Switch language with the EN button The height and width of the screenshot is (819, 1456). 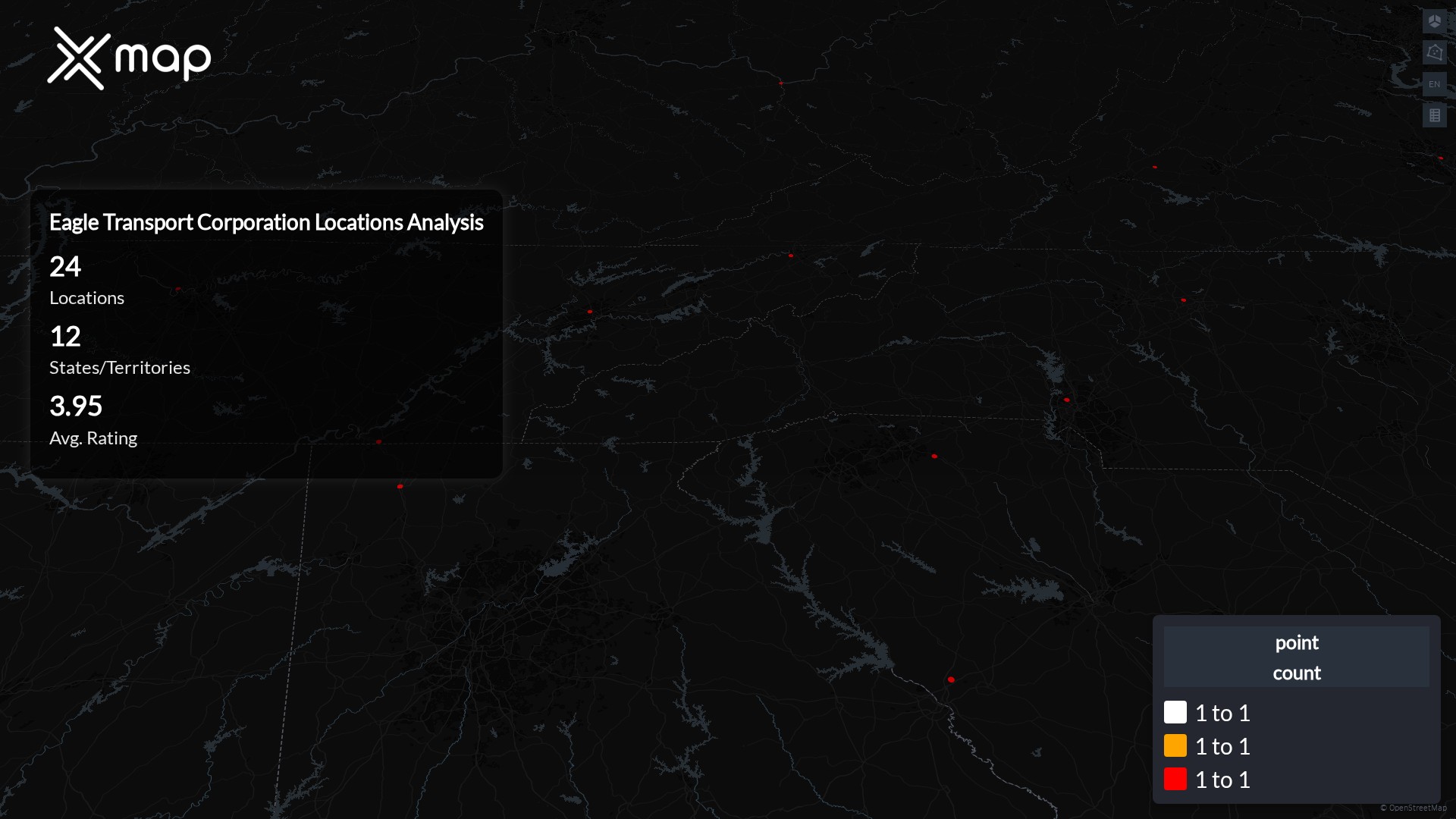click(1434, 84)
